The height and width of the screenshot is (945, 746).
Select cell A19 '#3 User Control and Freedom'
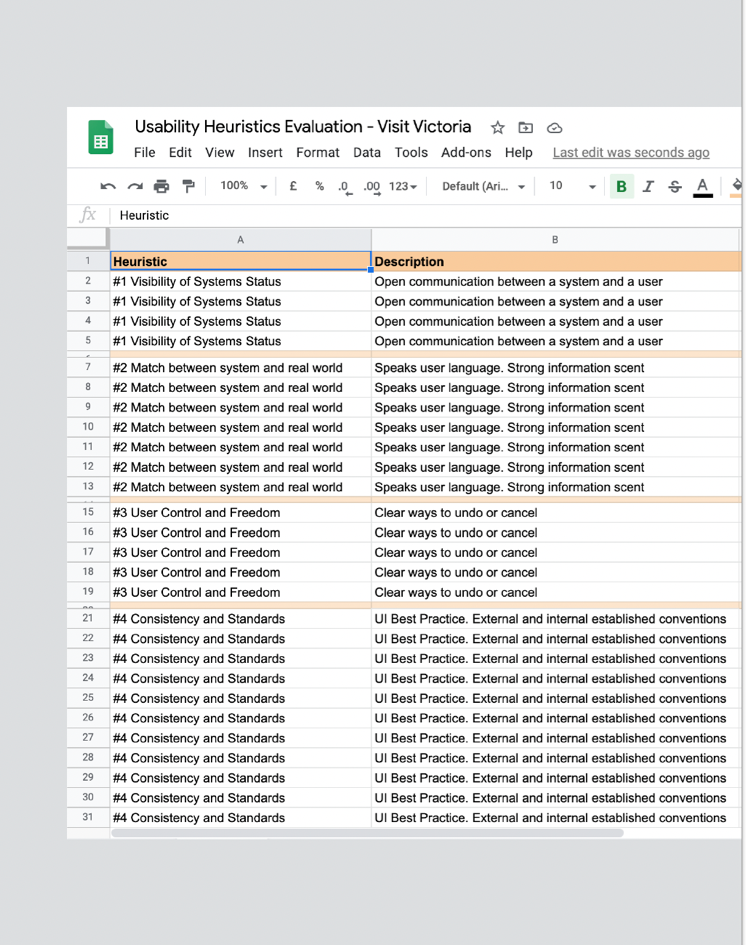240,592
